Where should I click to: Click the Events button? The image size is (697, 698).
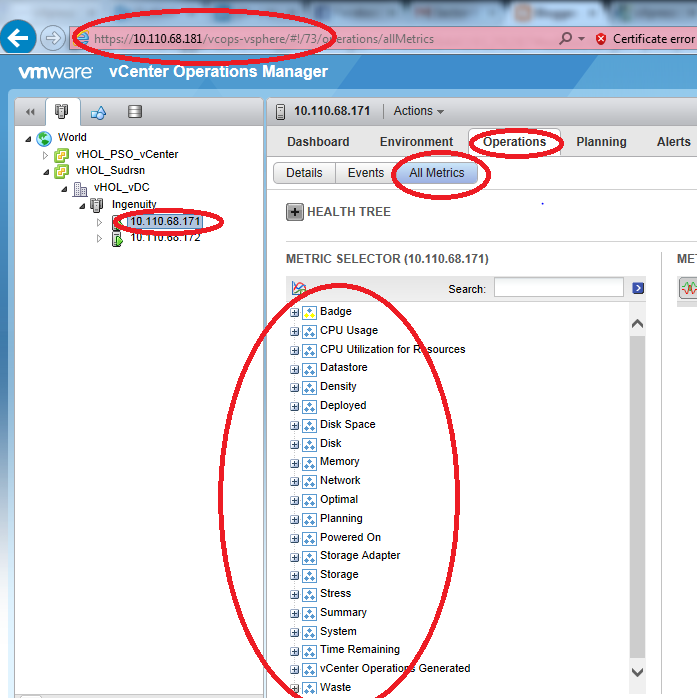tap(365, 173)
